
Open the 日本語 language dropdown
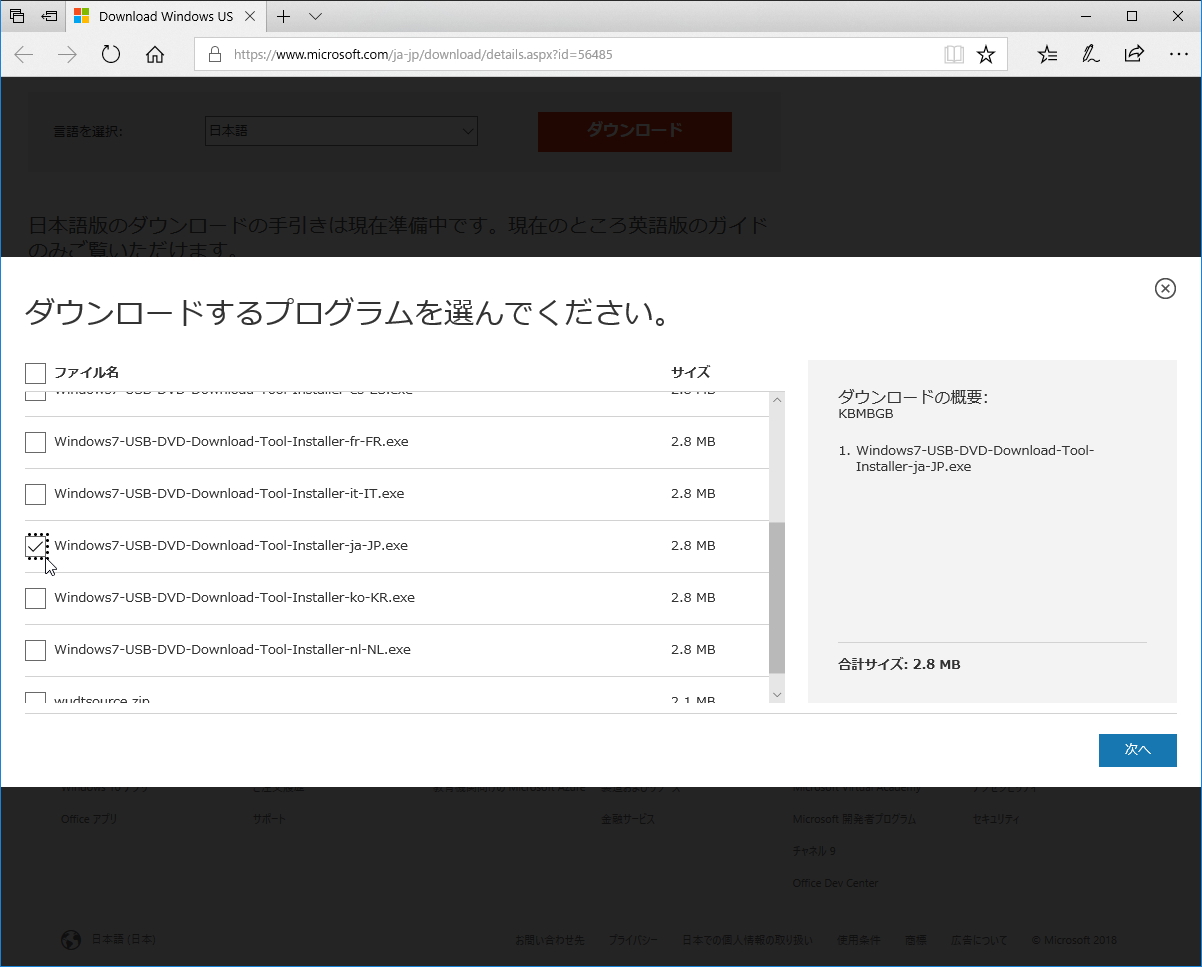[x=340, y=131]
